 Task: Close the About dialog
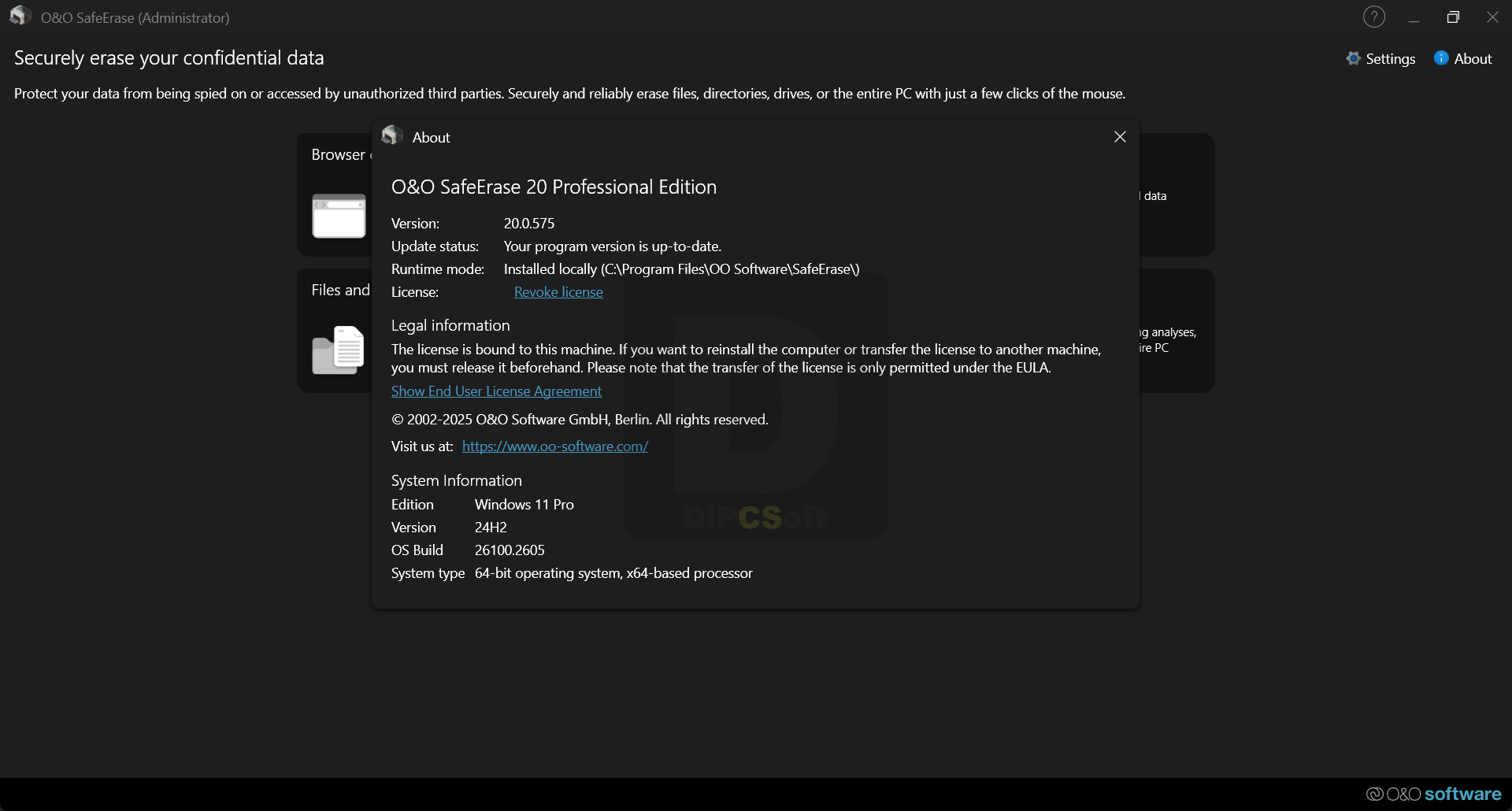[1120, 137]
